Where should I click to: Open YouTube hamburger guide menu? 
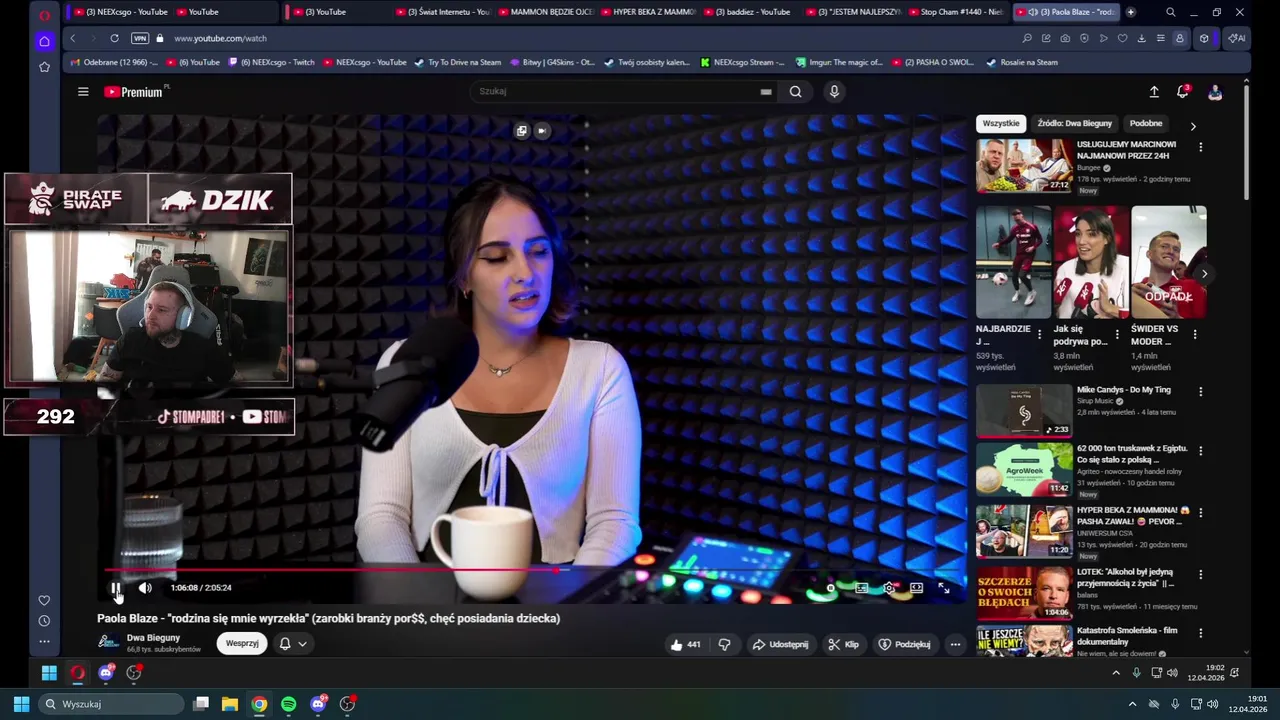tap(83, 92)
